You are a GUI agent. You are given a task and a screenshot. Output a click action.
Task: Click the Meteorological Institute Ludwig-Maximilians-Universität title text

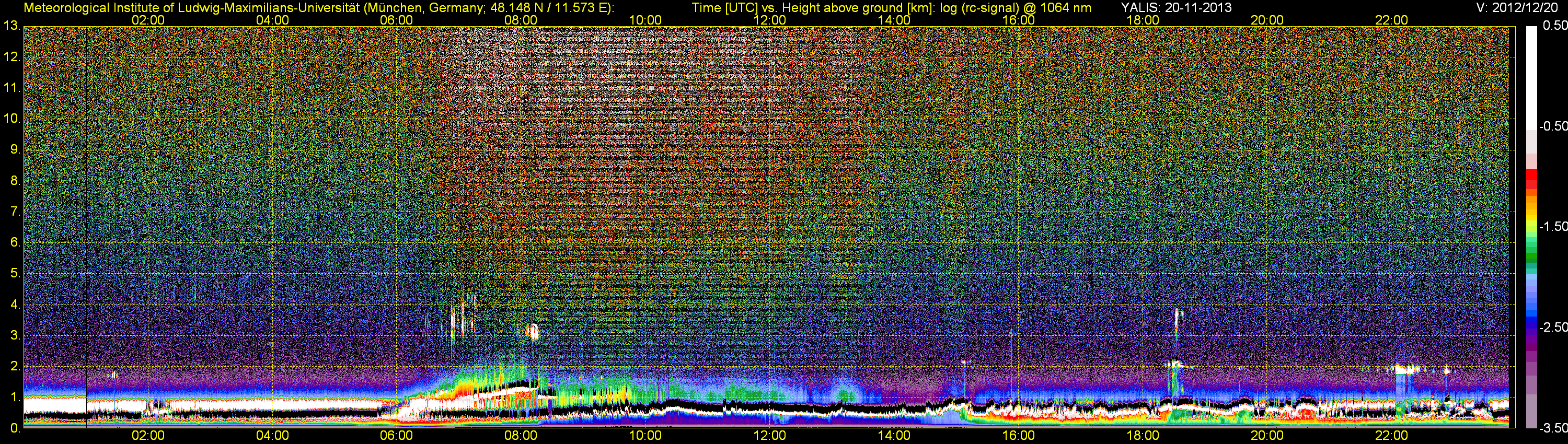(318, 8)
